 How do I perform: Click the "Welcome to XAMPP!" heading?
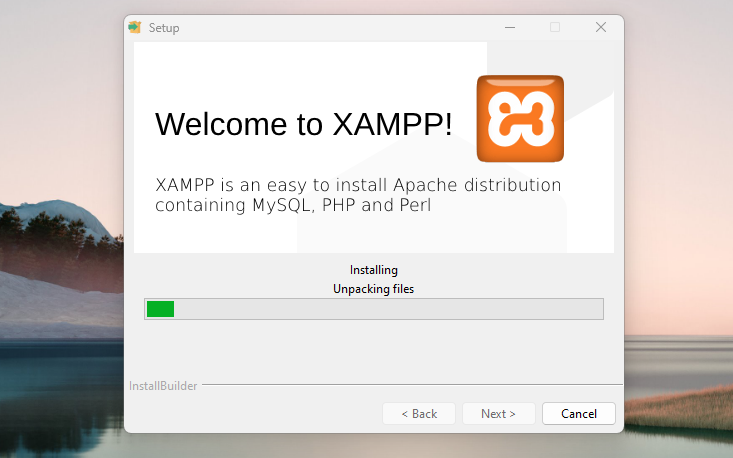click(304, 124)
